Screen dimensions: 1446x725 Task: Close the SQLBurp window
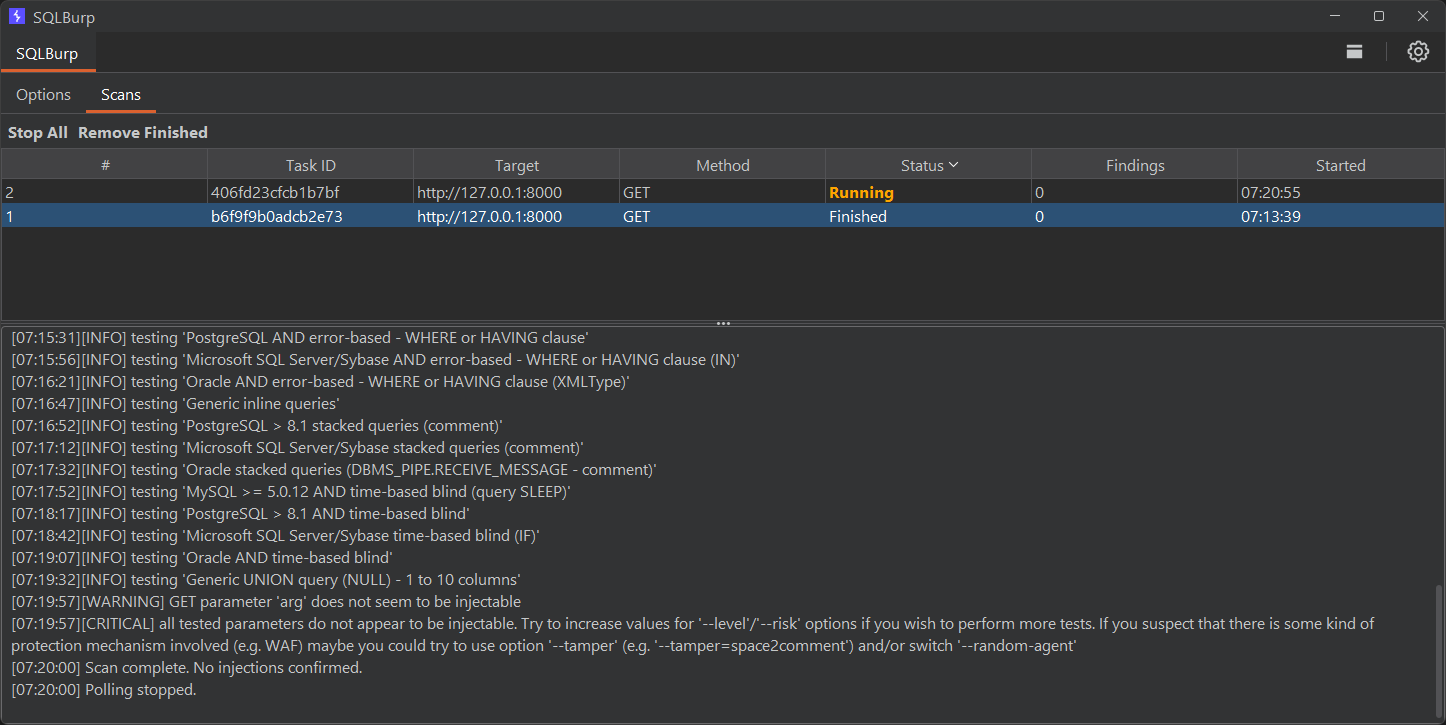point(1423,16)
